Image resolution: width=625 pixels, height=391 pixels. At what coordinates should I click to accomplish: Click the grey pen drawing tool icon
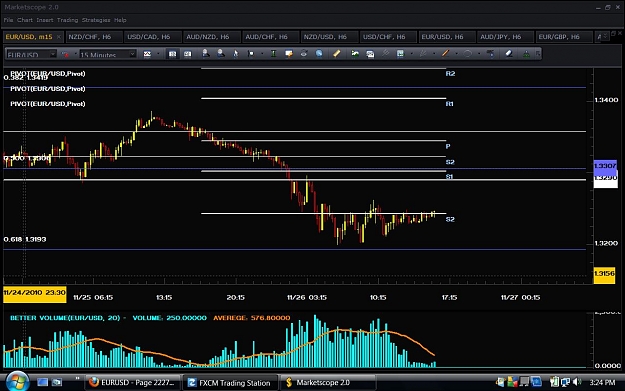pyautogui.click(x=423, y=53)
